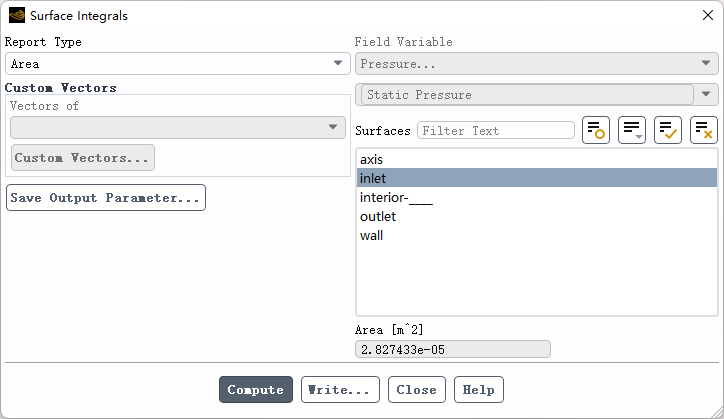This screenshot has width=724, height=419.
Task: Open Help for surface integrals
Action: (479, 389)
